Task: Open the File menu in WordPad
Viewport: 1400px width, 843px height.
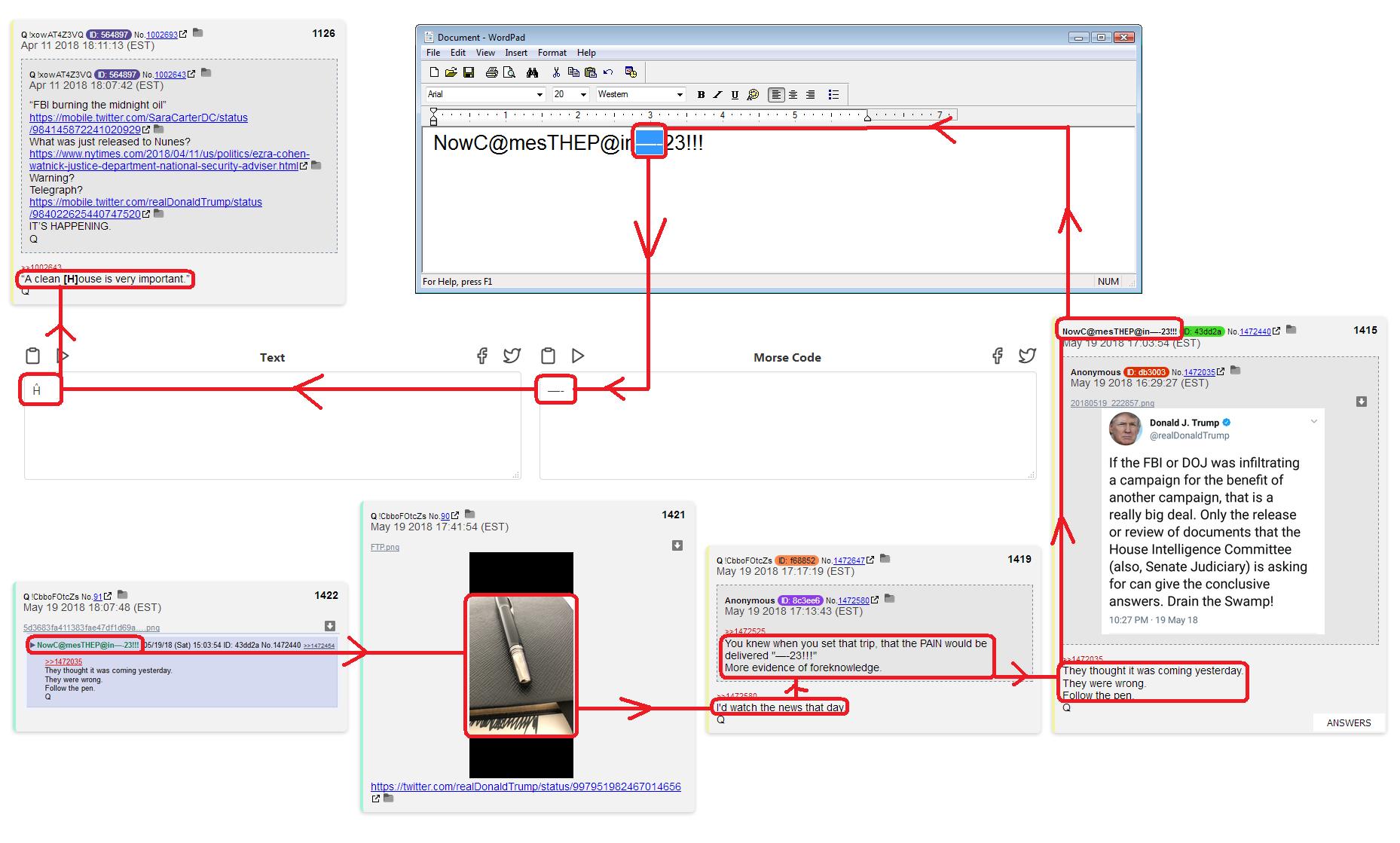Action: point(433,53)
